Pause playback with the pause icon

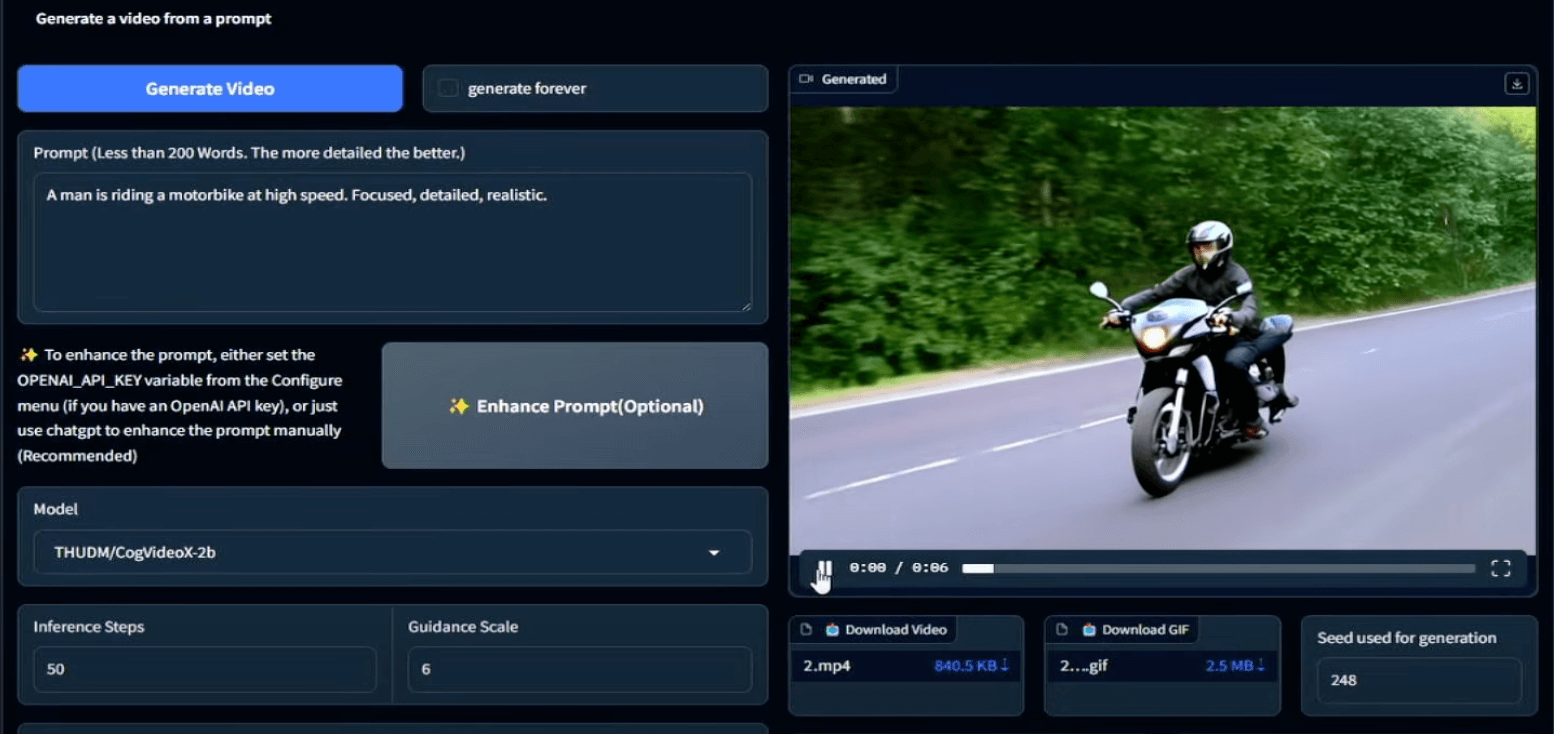pyautogui.click(x=823, y=567)
